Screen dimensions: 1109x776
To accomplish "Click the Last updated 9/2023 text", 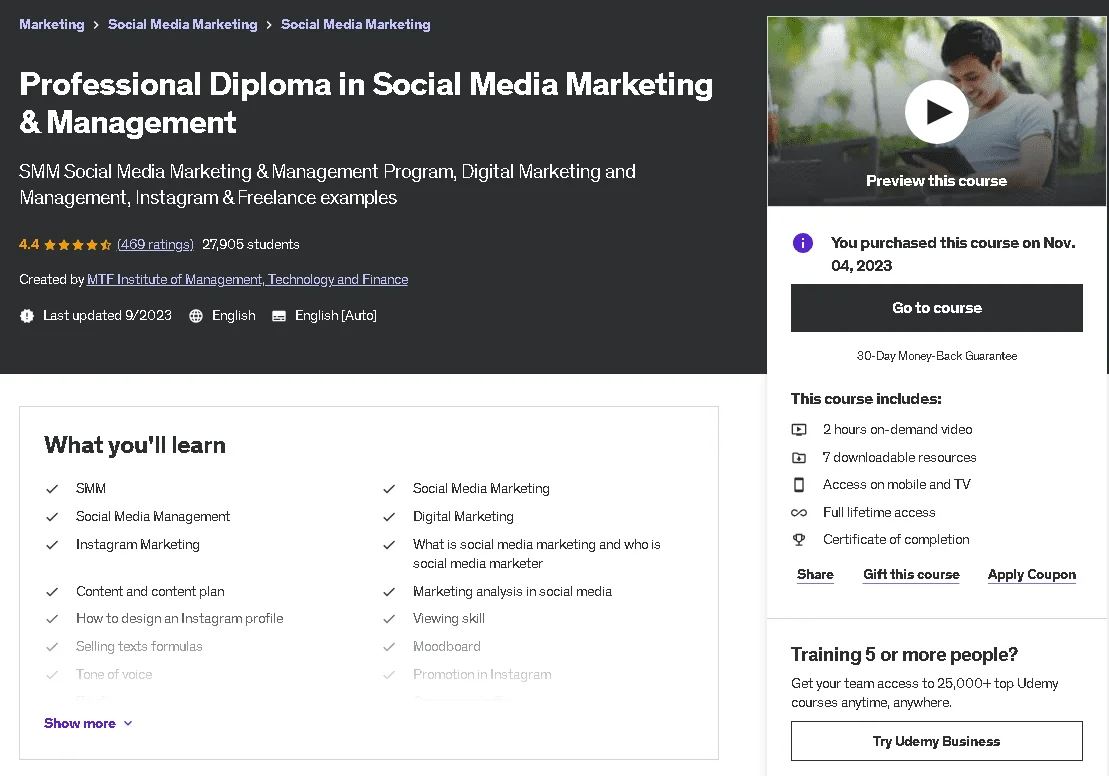I will coord(108,315).
